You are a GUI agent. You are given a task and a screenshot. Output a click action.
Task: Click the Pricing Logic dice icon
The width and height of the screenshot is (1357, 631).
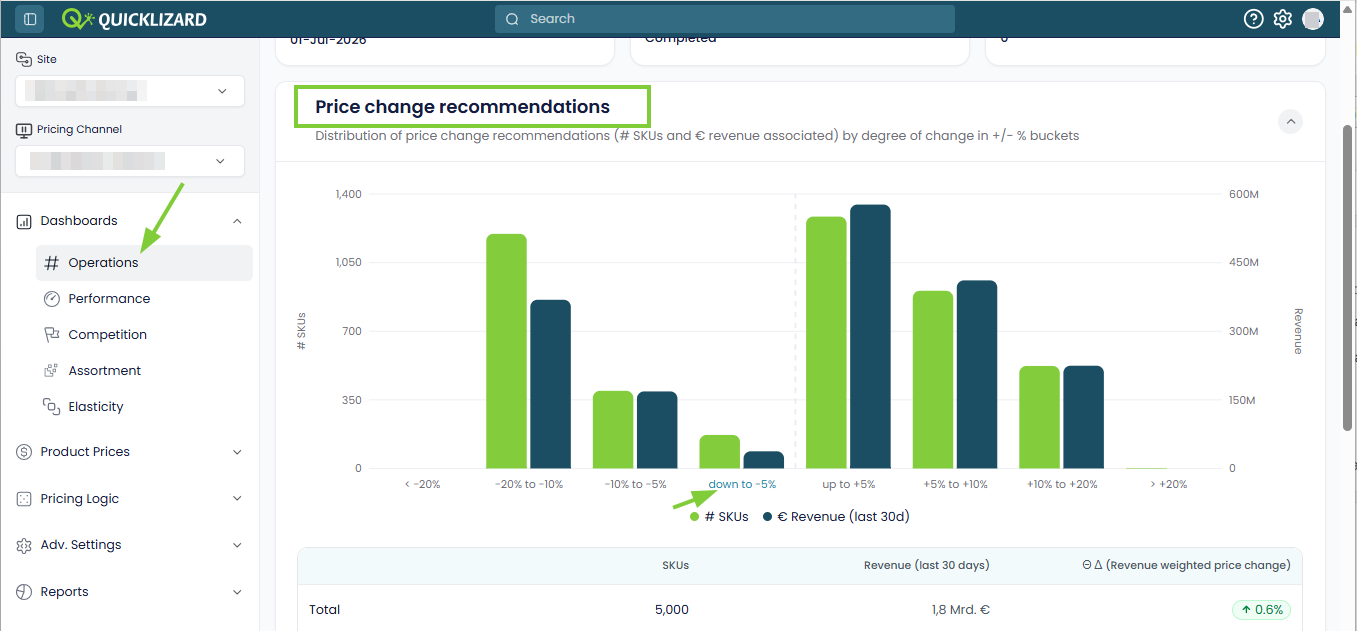(24, 499)
